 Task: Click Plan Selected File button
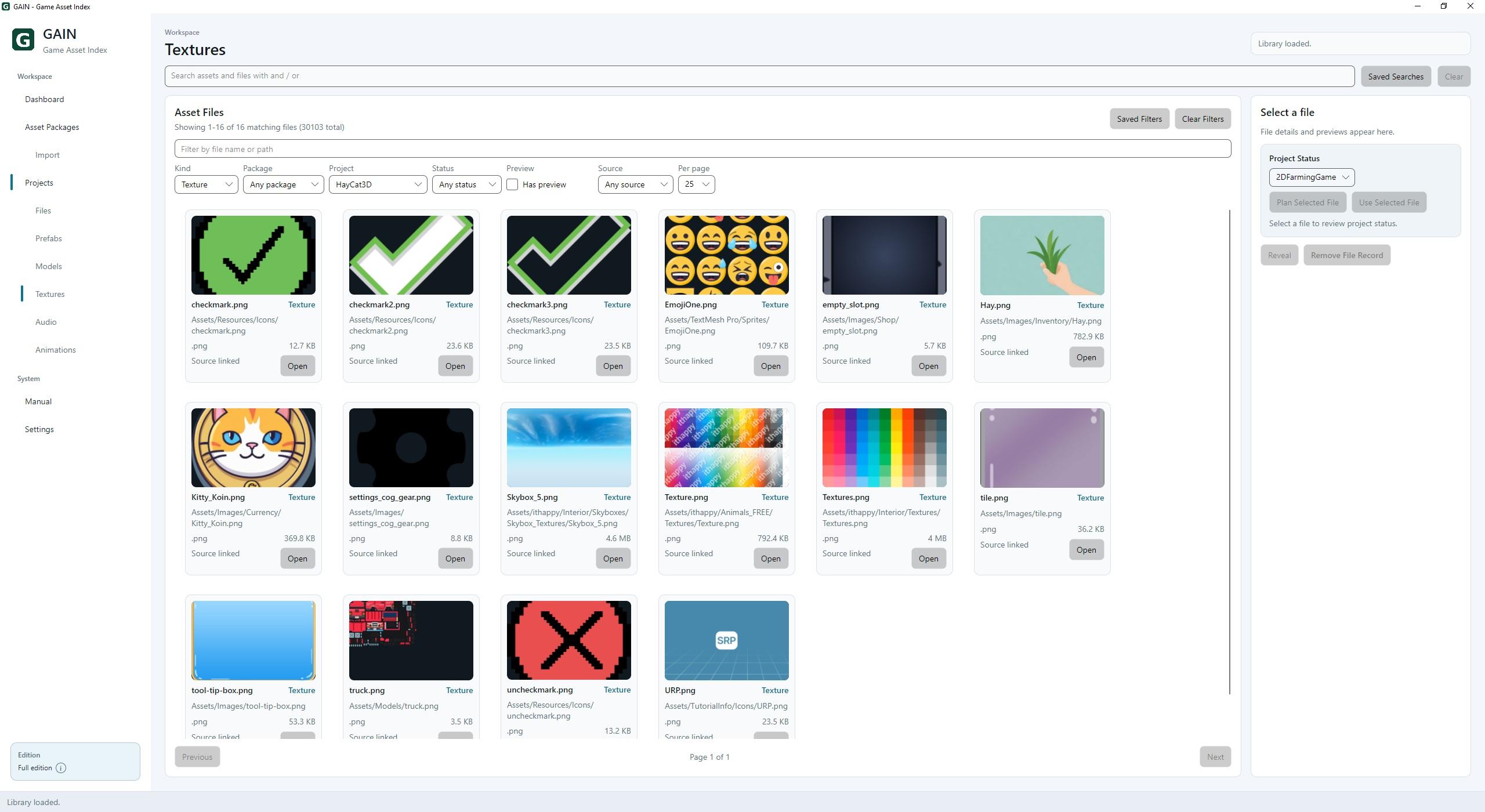point(1307,202)
